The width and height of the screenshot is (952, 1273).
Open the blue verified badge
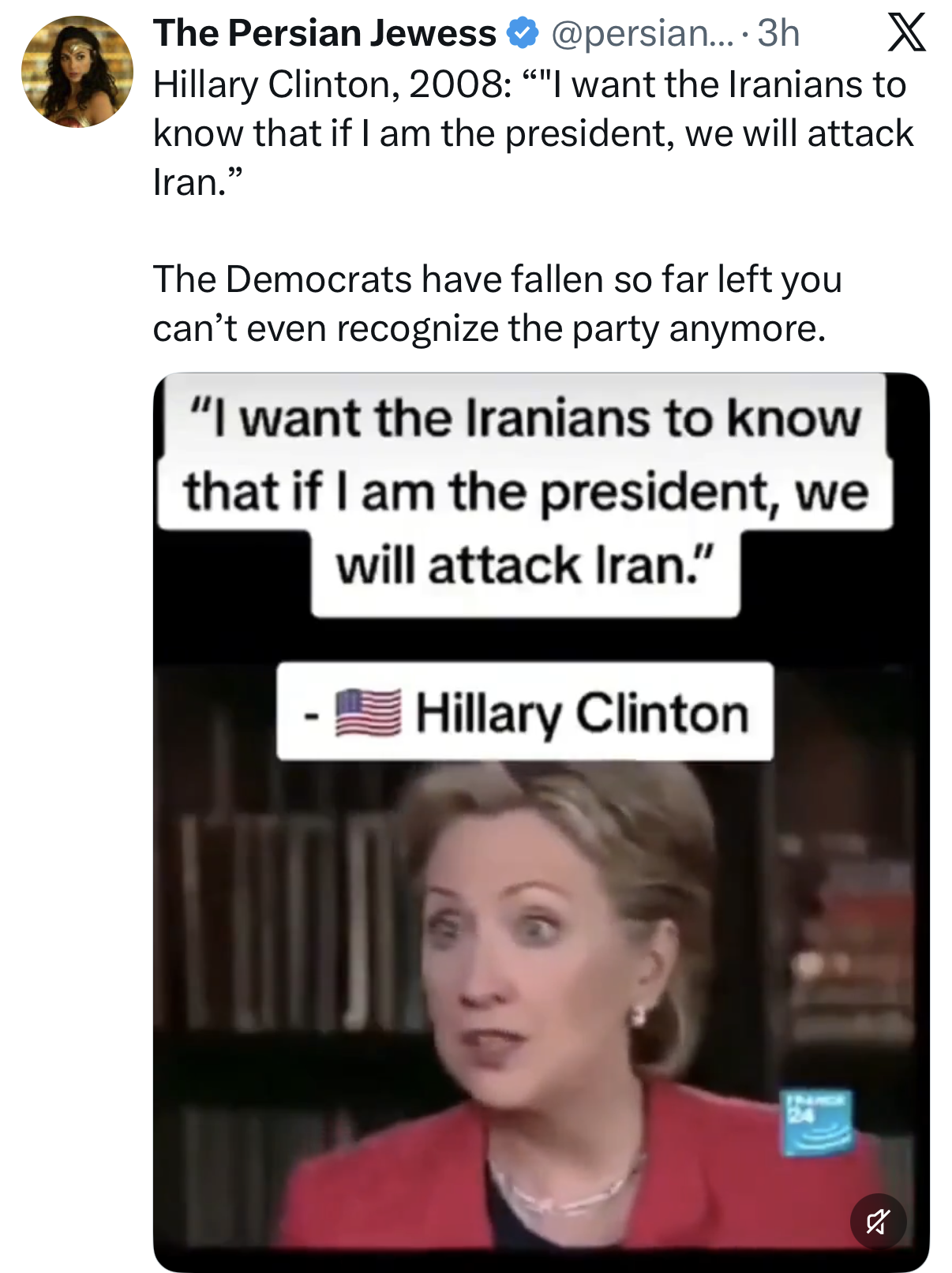[x=523, y=33]
